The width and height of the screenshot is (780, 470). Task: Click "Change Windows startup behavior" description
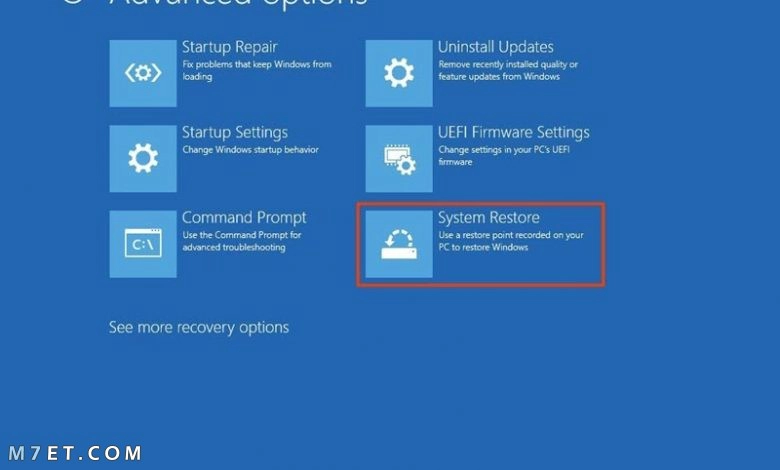click(x=250, y=150)
